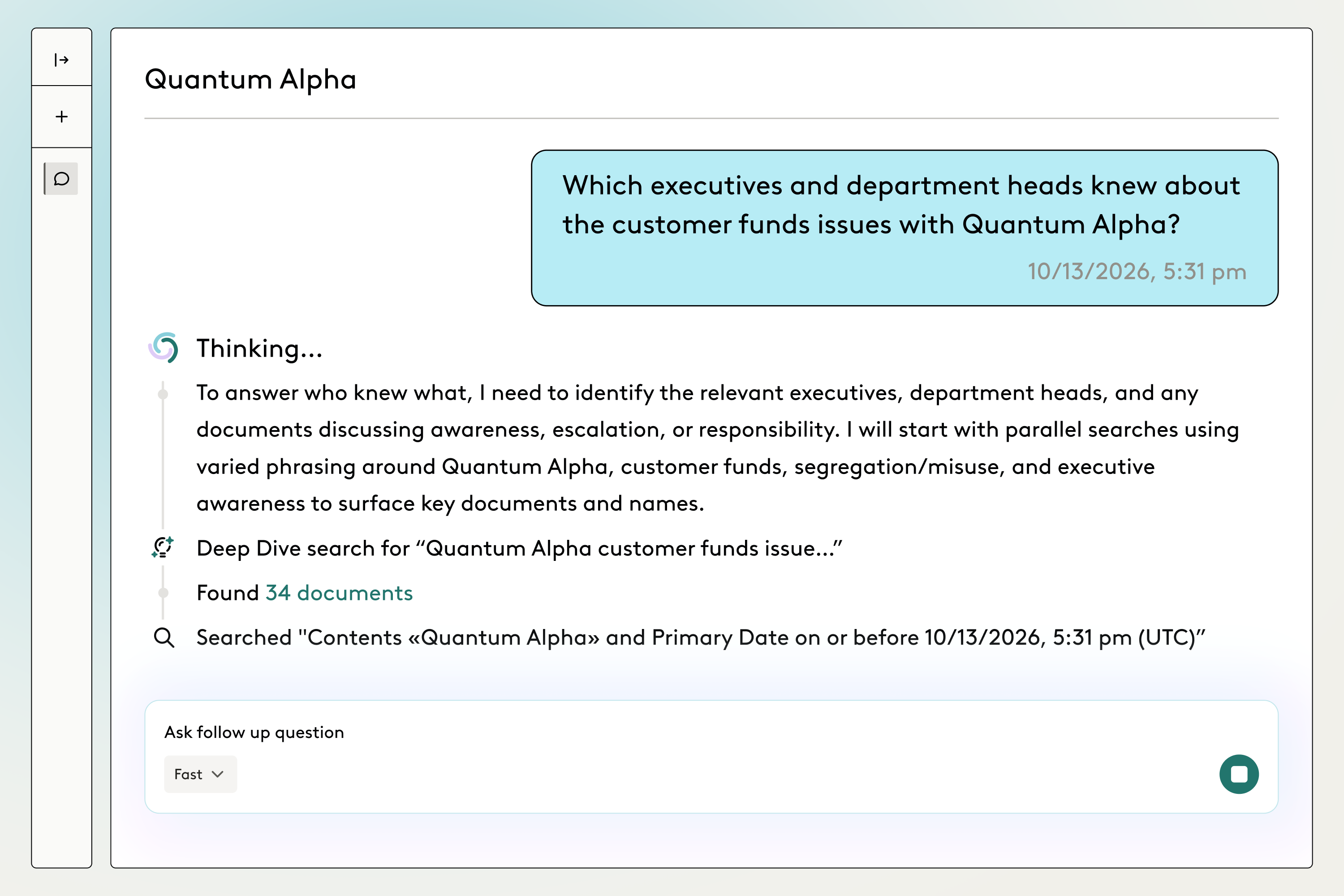The height and width of the screenshot is (896, 1344).
Task: Open the 34 documents link
Action: tap(339, 593)
